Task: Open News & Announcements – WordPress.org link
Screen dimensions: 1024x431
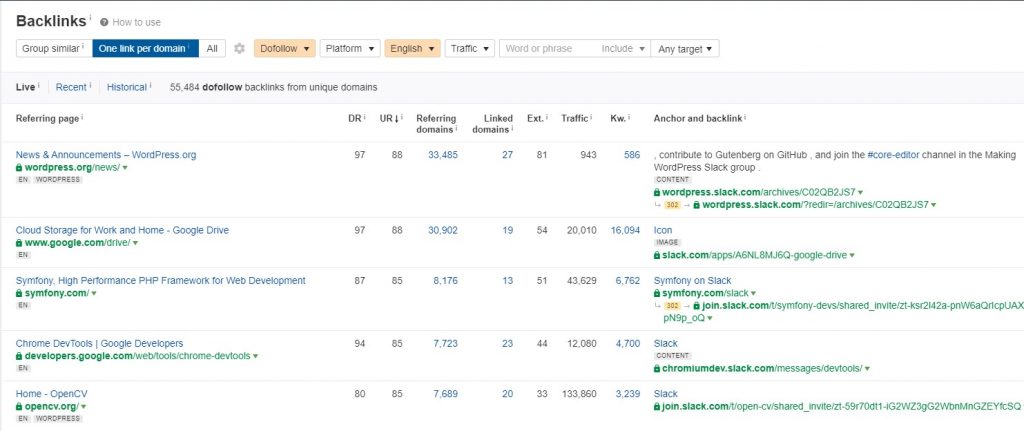Action: pyautogui.click(x=106, y=155)
